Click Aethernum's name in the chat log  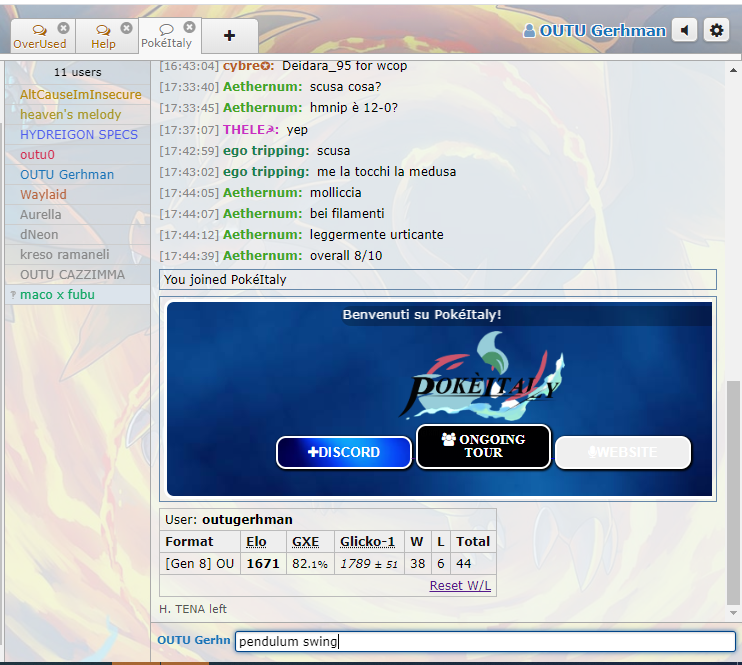coord(262,87)
